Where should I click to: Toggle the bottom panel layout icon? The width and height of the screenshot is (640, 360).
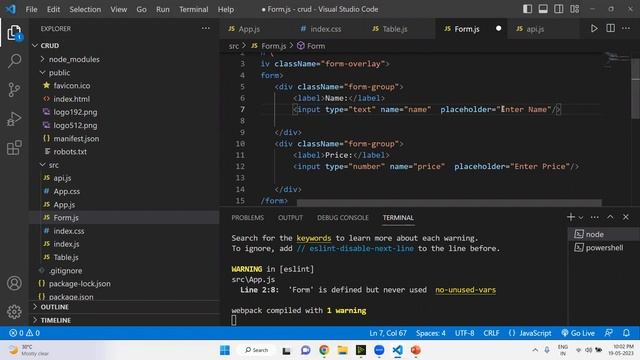click(543, 9)
